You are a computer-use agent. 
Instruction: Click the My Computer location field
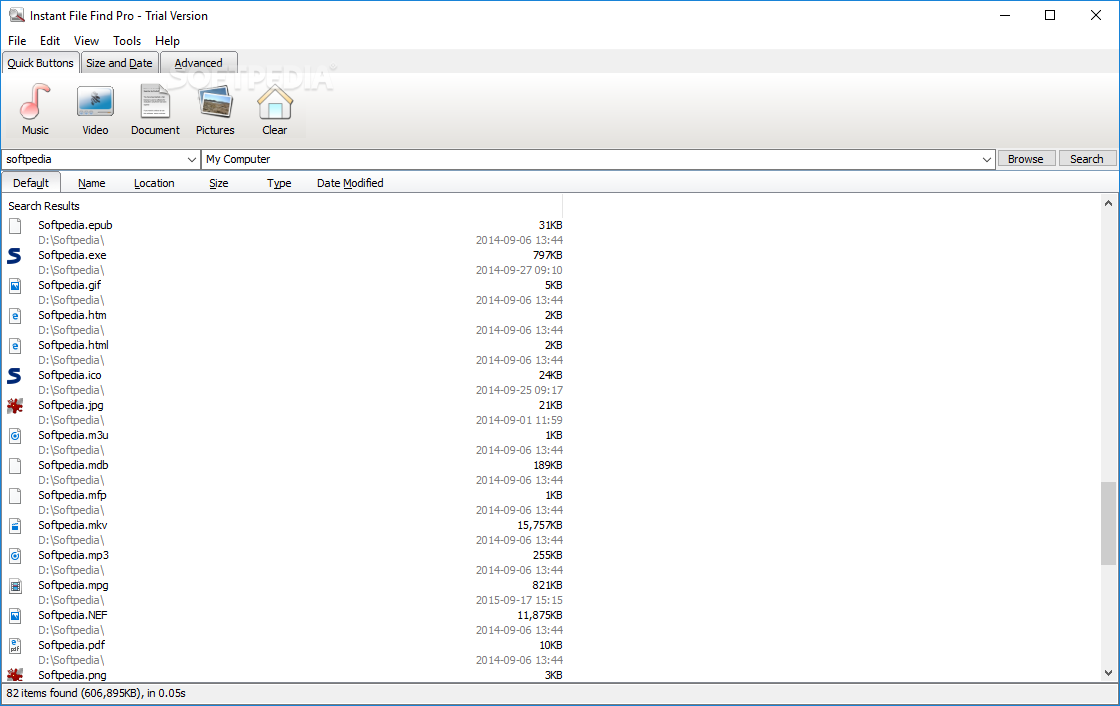pyautogui.click(x=591, y=159)
